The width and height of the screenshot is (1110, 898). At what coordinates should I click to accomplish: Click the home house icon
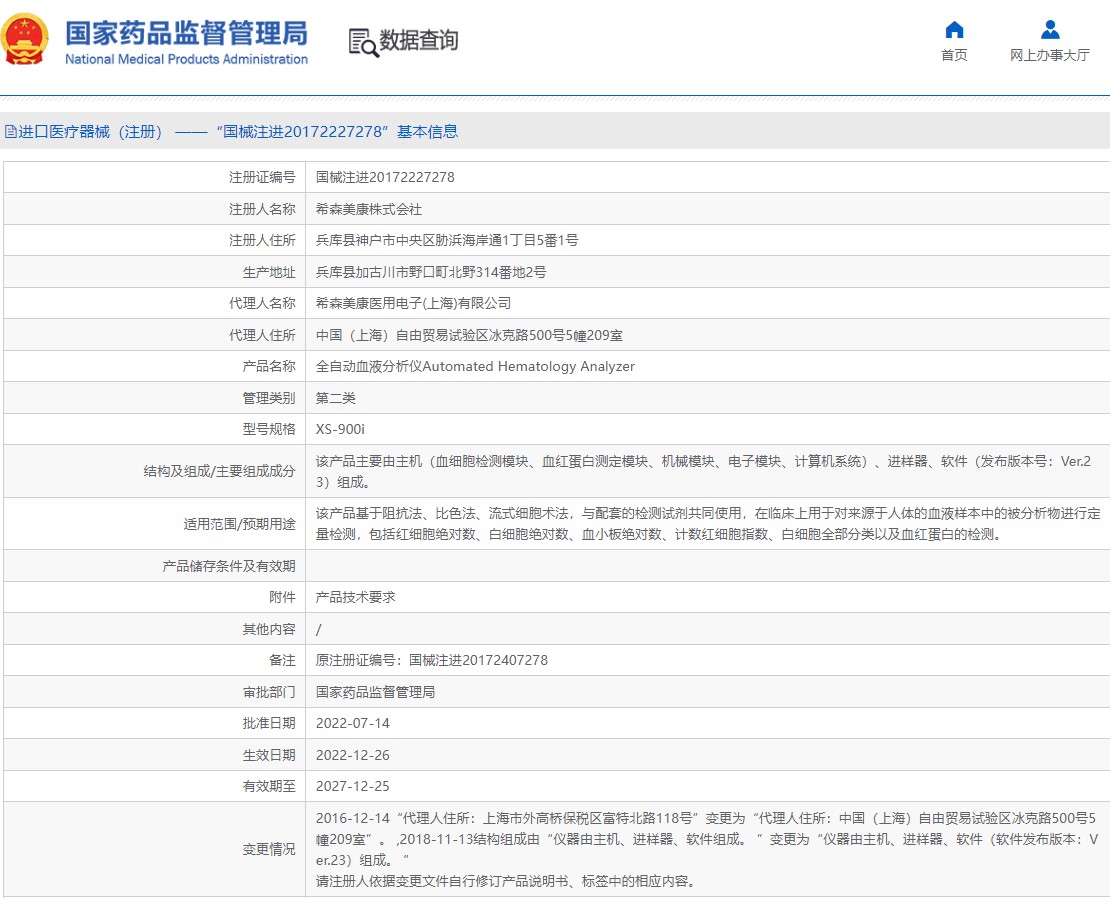954,29
